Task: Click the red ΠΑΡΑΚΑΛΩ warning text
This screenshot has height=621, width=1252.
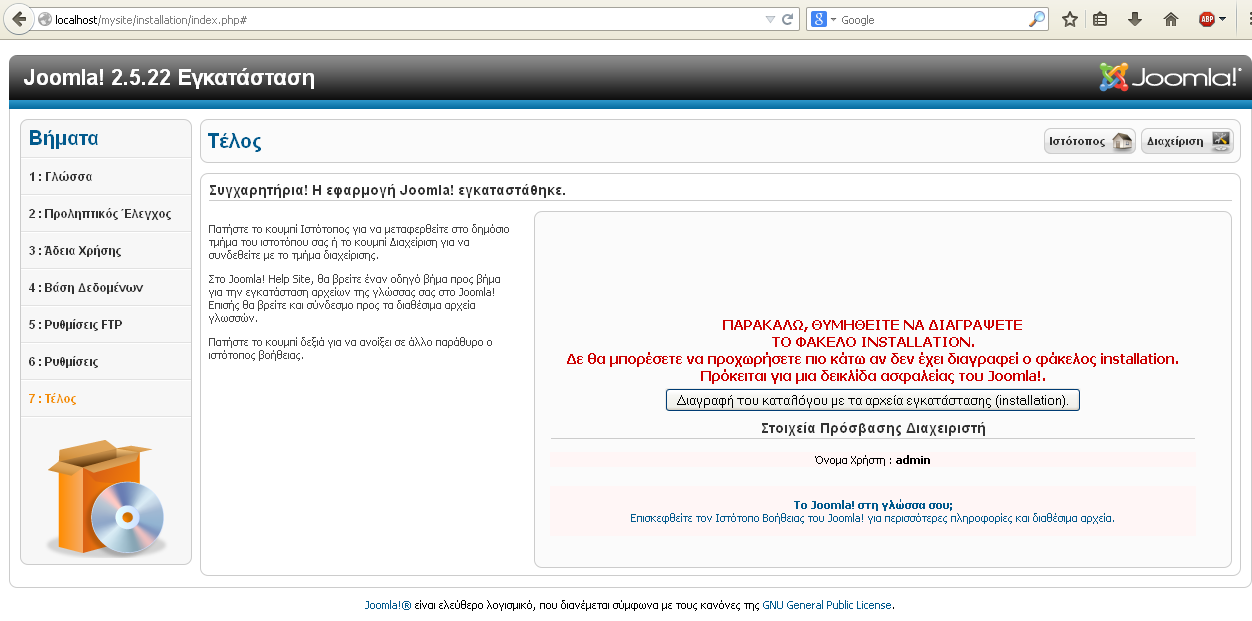Action: point(872,351)
